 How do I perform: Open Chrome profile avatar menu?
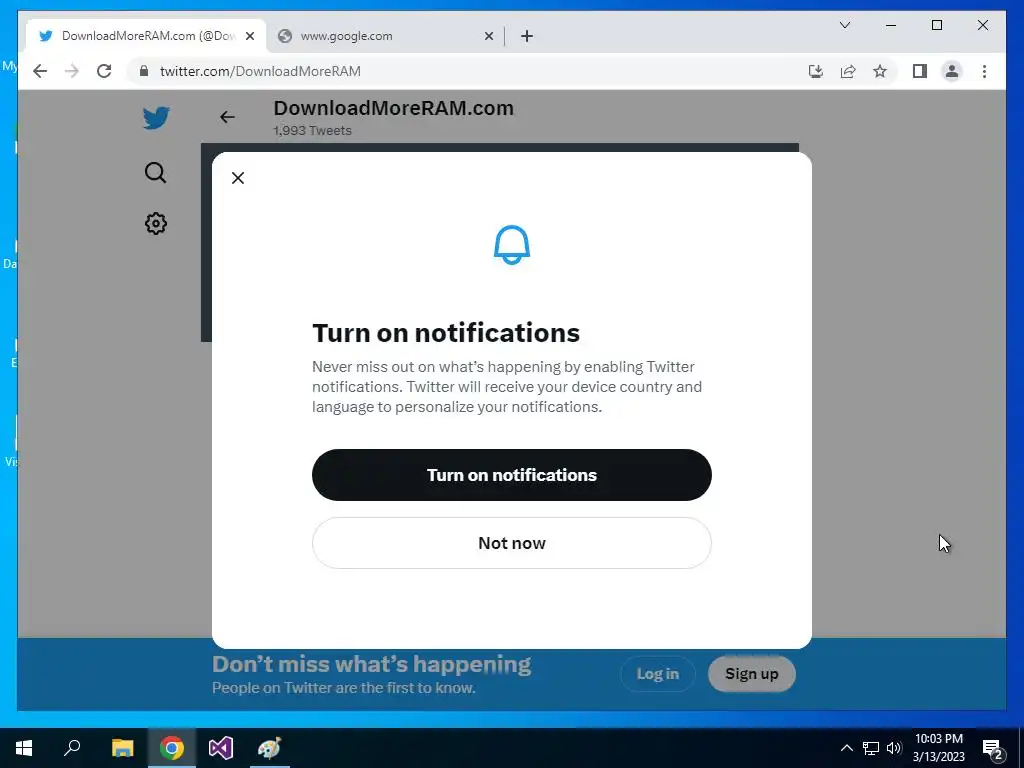(x=952, y=71)
